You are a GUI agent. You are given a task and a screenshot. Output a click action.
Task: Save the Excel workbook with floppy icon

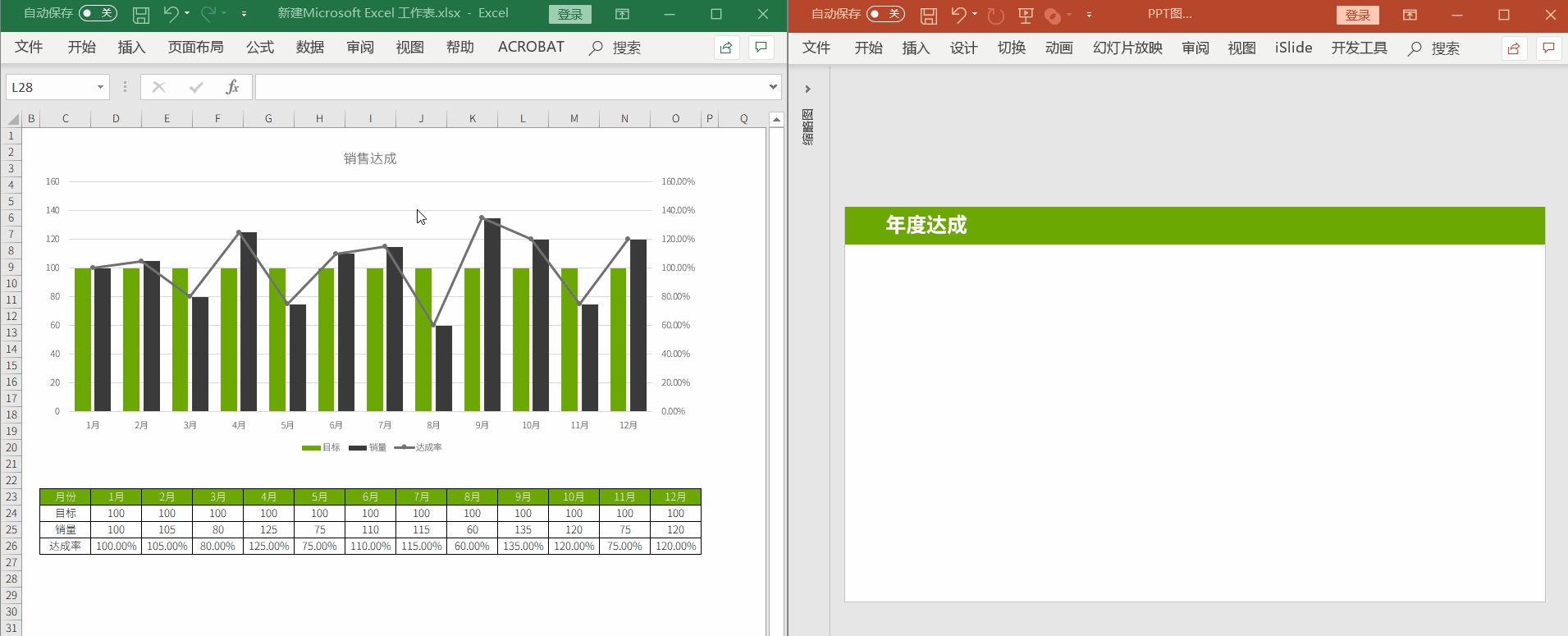click(141, 14)
